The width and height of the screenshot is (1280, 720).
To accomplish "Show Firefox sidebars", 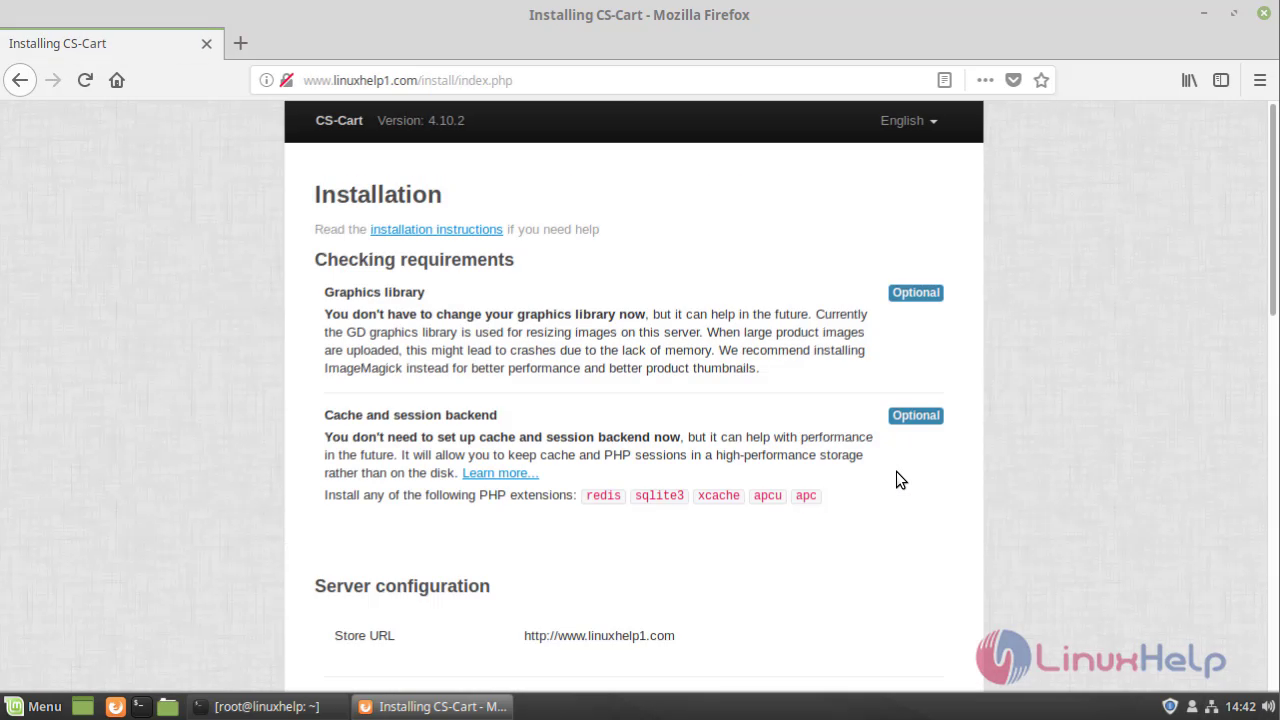I will pos(1221,80).
